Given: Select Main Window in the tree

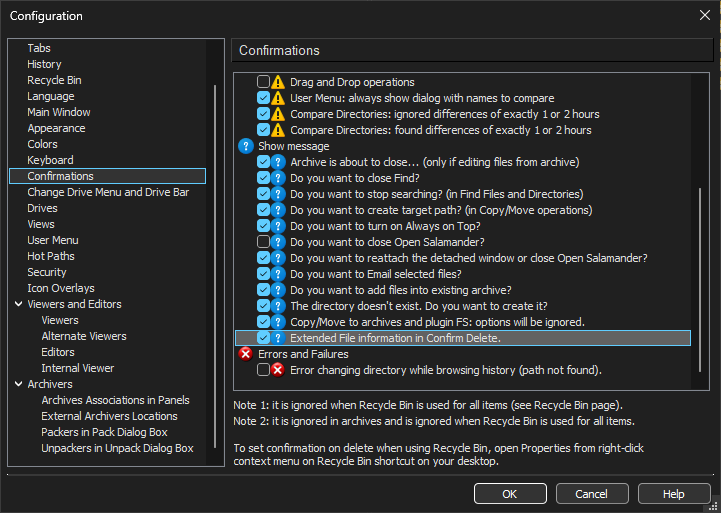Looking at the screenshot, I should 59,112.
